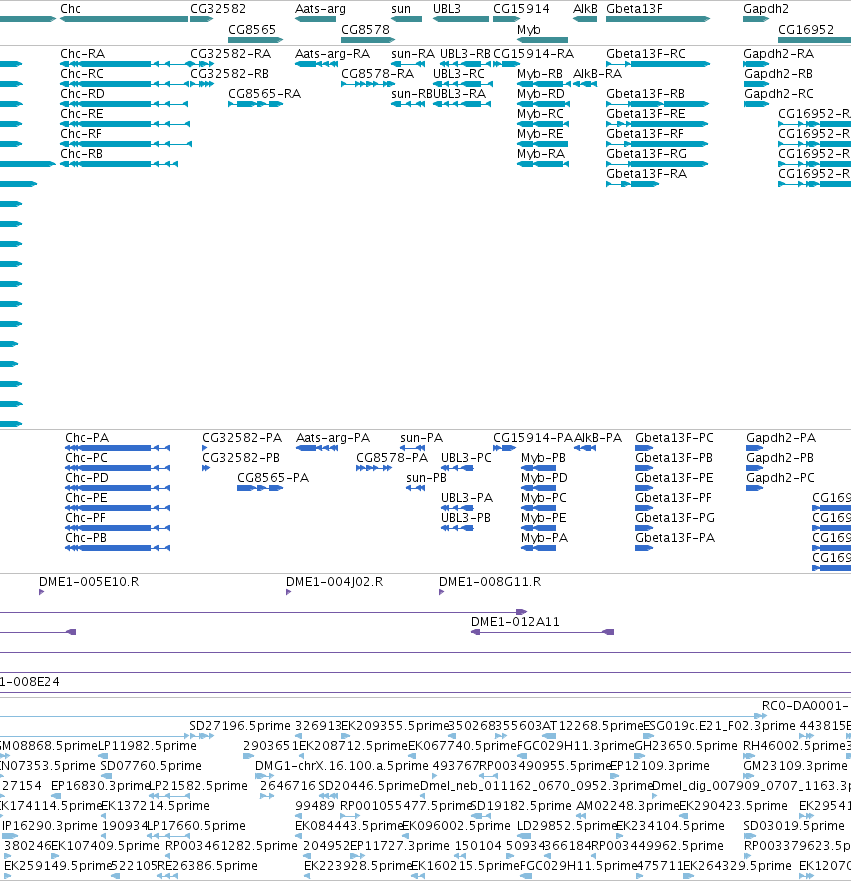The image size is (851, 881).
Task: Click the AlkB gene label
Action: [585, 9]
